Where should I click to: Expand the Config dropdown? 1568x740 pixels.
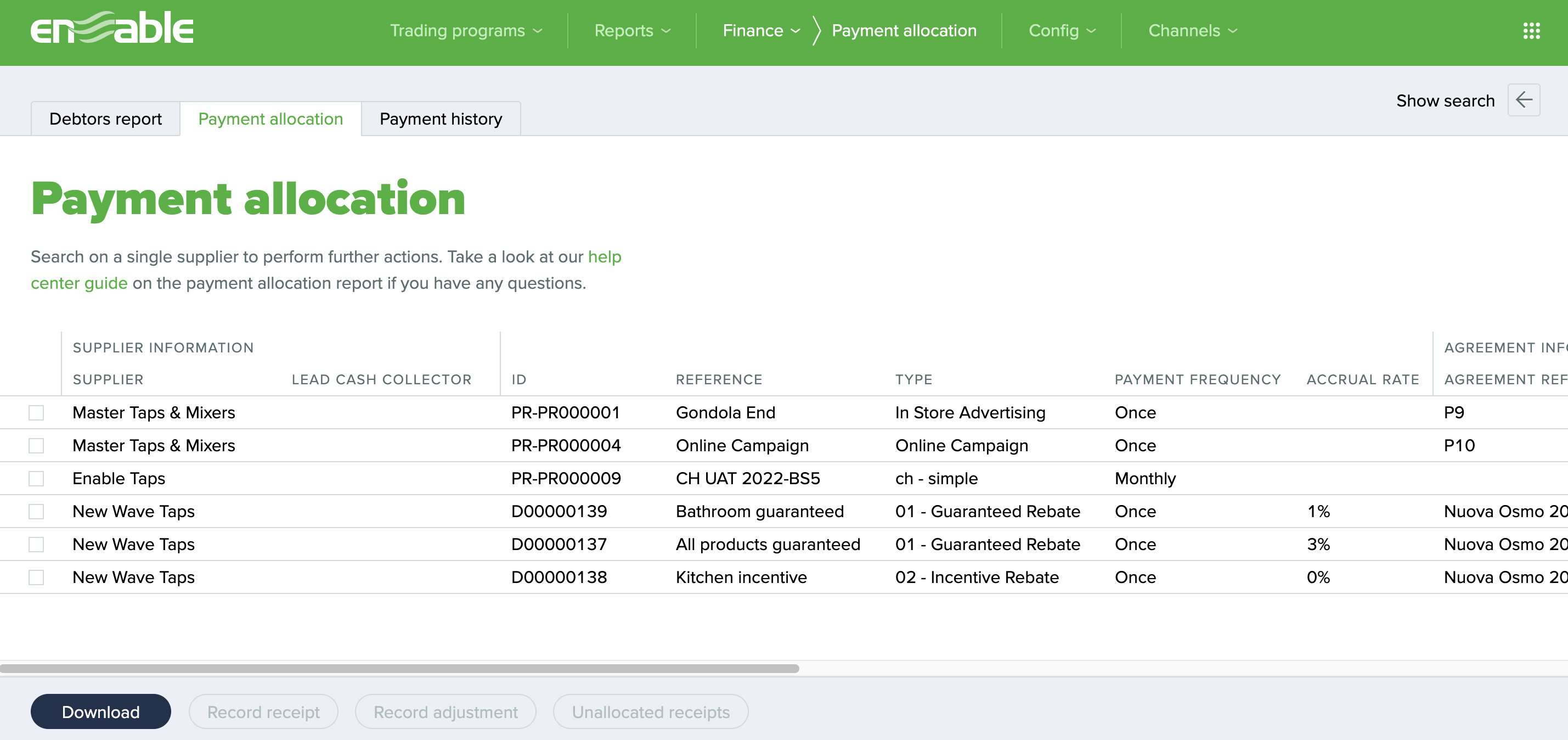pyautogui.click(x=1061, y=30)
